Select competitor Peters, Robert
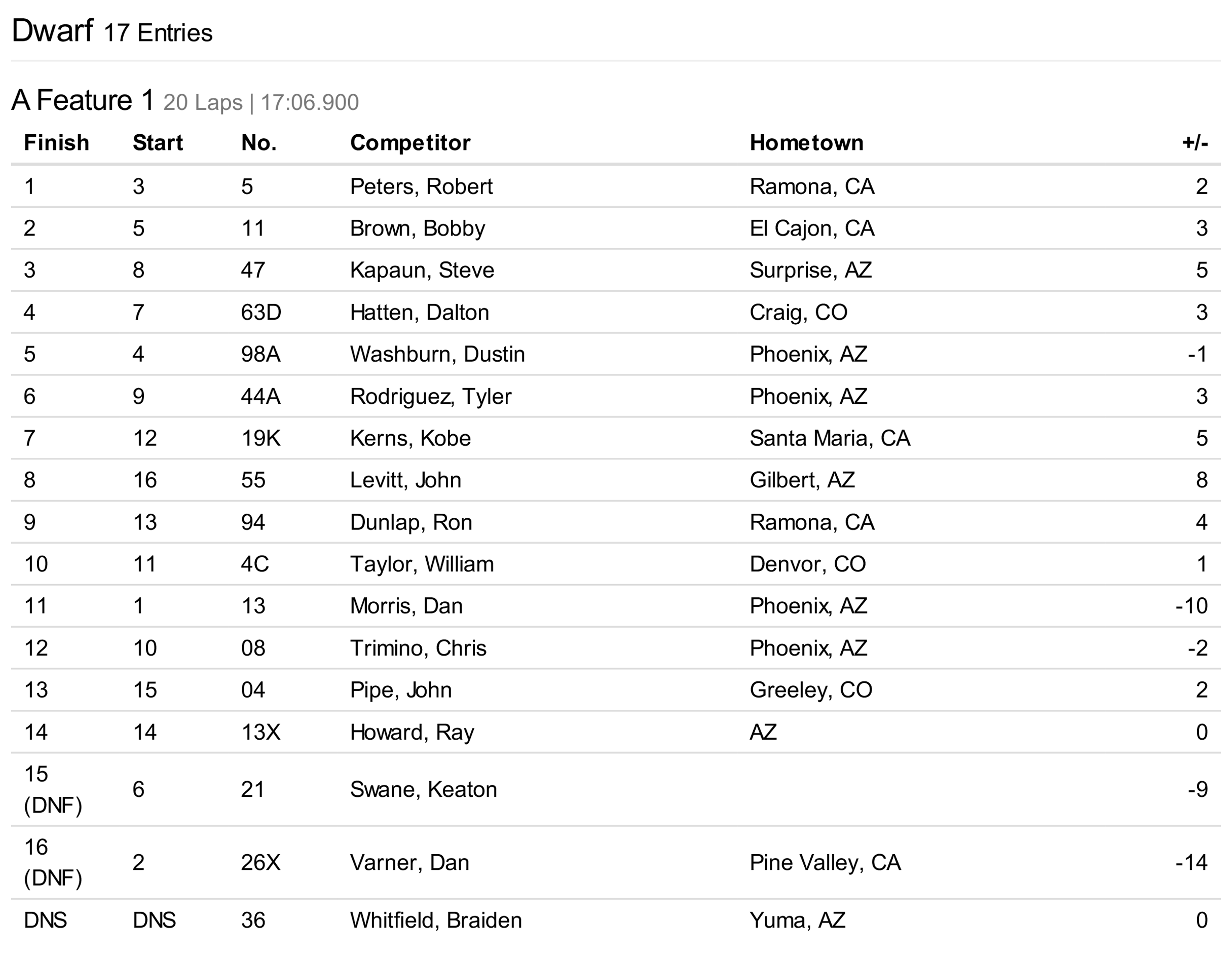The width and height of the screenshot is (1232, 959). [x=421, y=186]
